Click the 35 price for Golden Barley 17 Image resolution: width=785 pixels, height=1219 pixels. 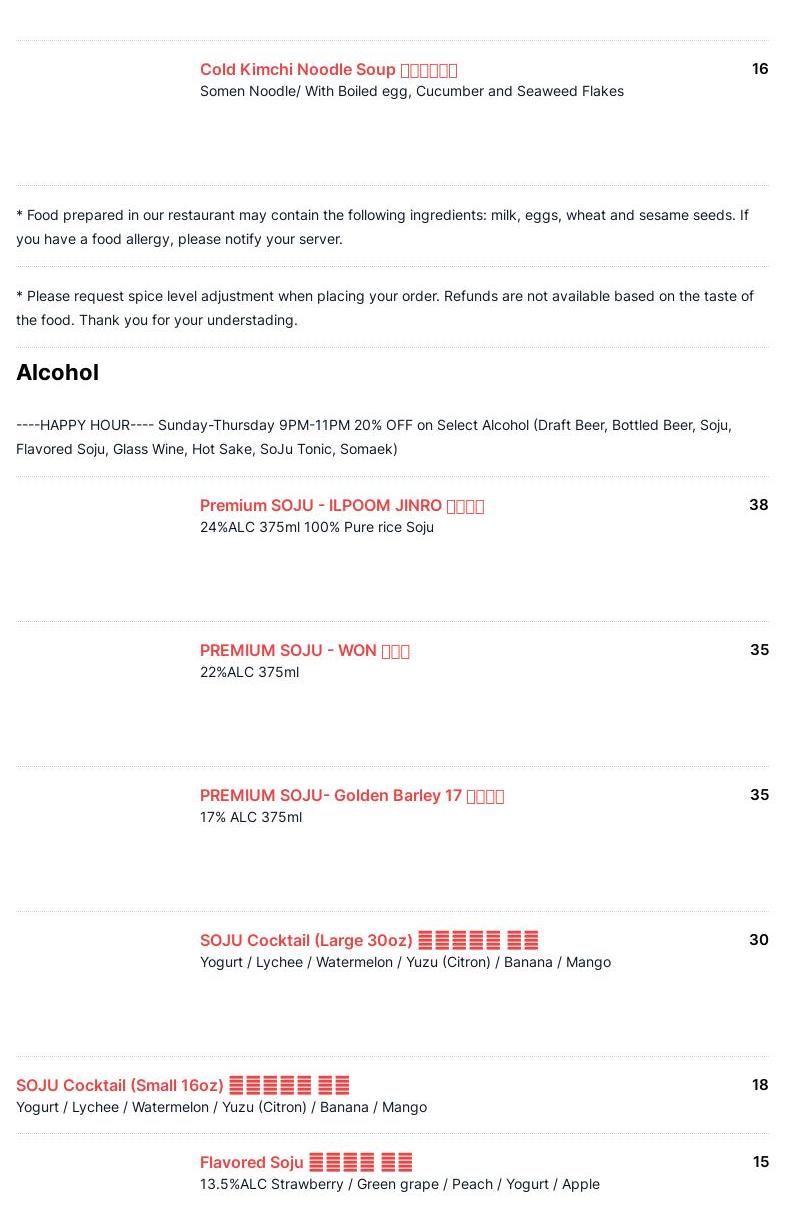(759, 795)
